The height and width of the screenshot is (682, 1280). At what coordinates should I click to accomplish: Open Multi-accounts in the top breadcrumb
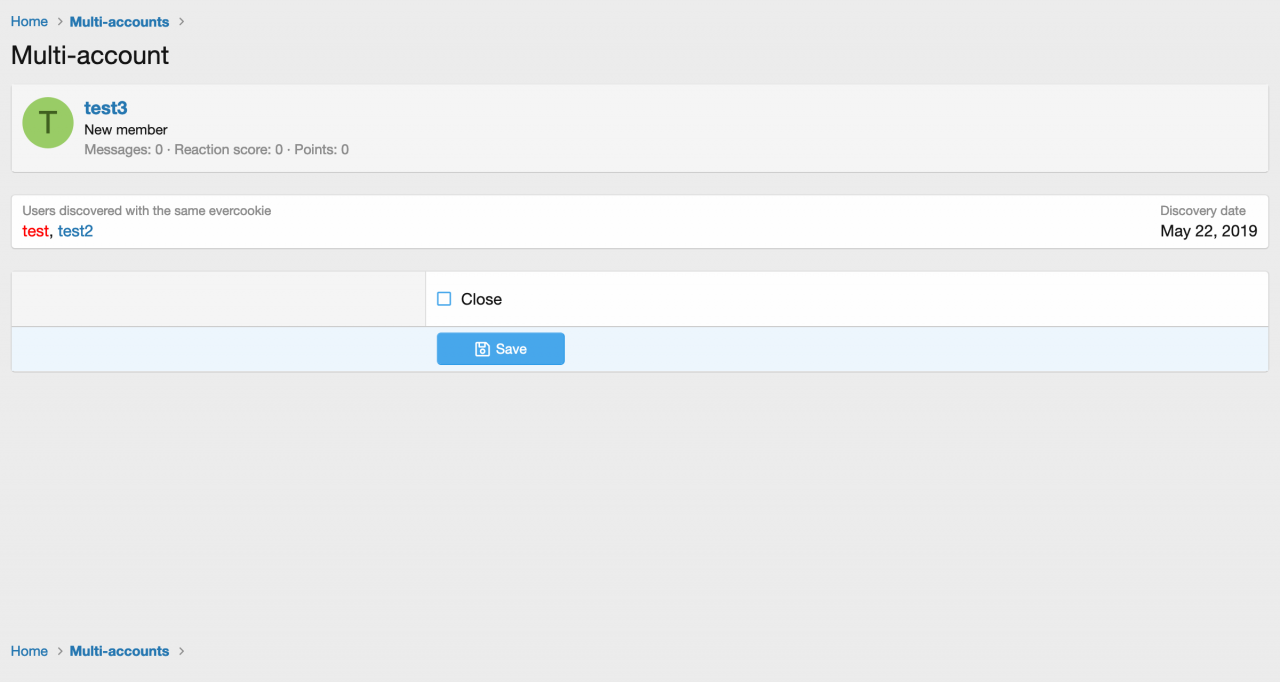click(119, 22)
